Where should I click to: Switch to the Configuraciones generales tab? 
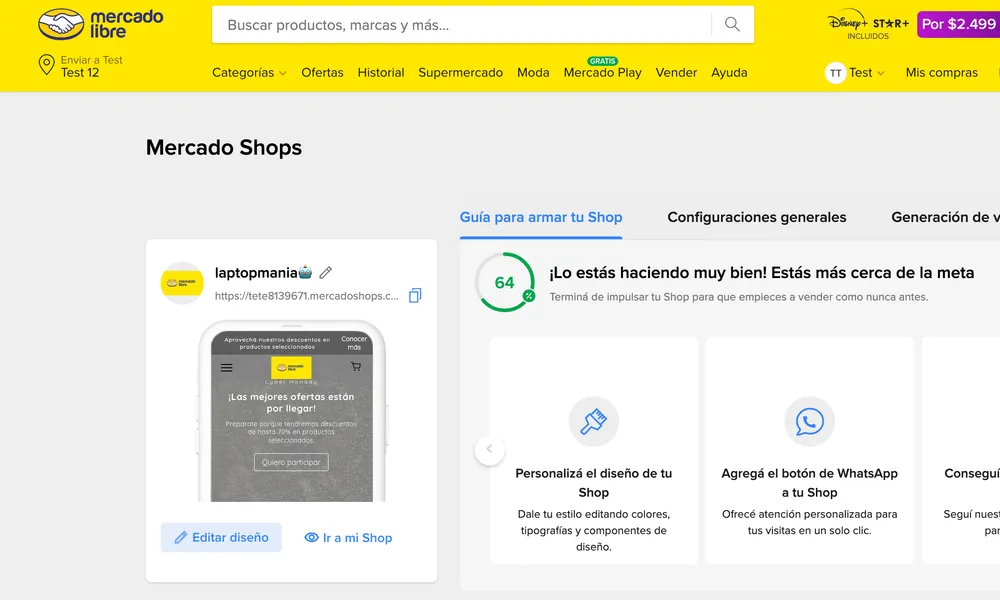[x=756, y=217]
